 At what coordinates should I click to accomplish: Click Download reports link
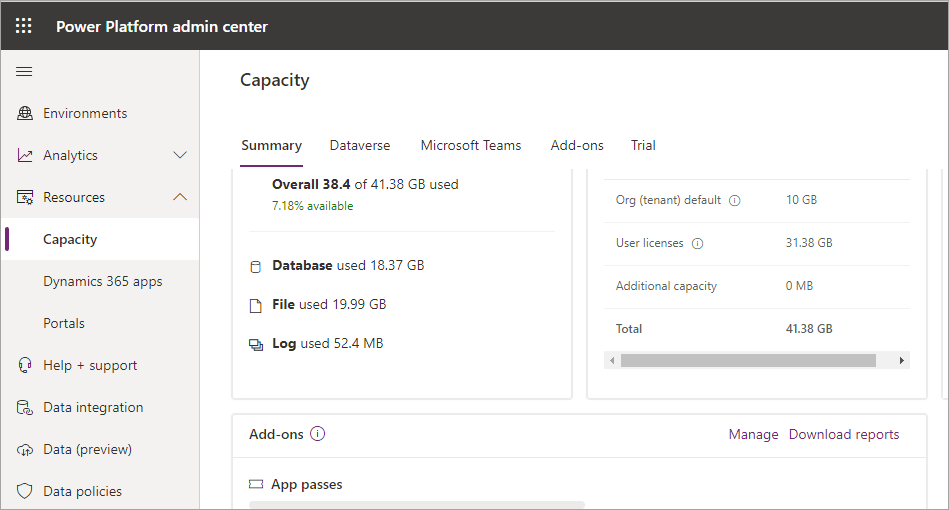click(x=844, y=435)
